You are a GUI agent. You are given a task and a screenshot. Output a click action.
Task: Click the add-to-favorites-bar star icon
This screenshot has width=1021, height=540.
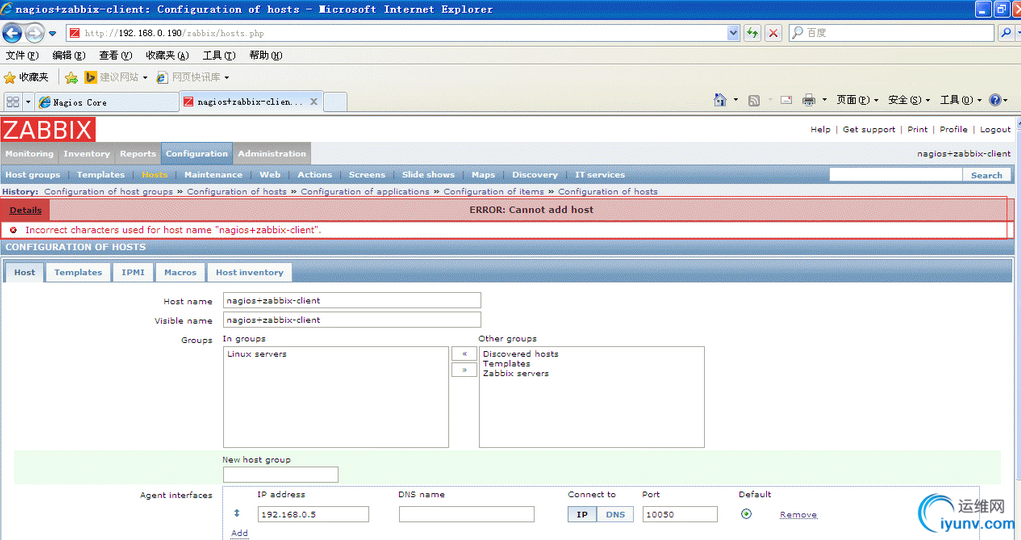pos(71,78)
